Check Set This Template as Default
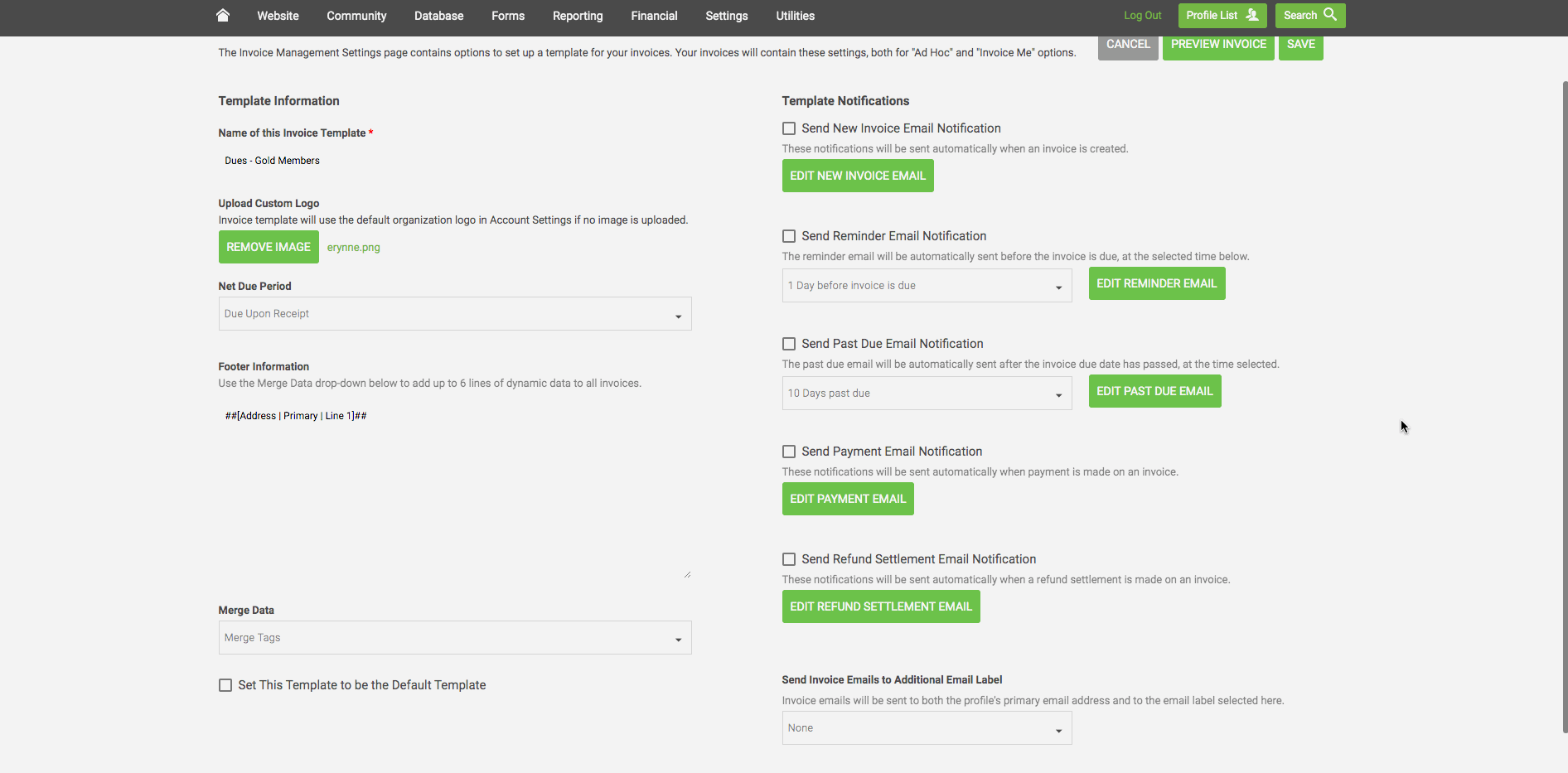Viewport: 1568px width, 773px height. point(225,685)
